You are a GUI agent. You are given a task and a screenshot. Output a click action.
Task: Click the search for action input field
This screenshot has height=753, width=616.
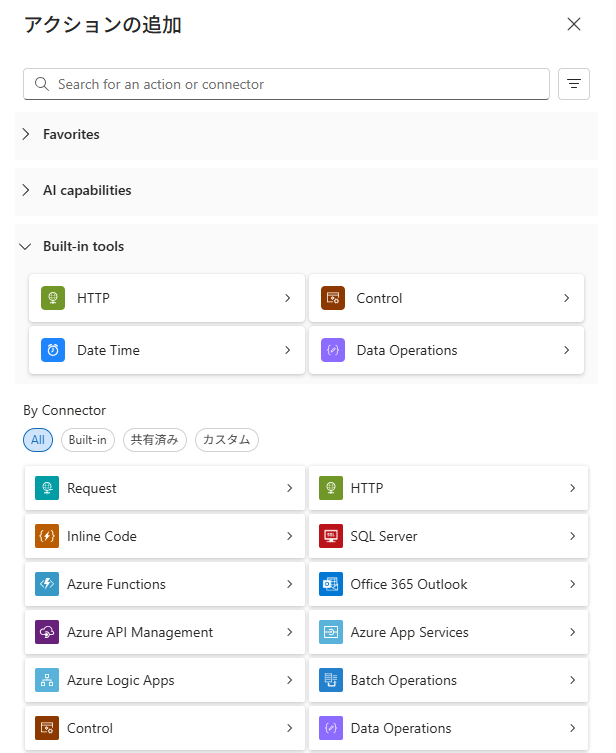click(286, 84)
